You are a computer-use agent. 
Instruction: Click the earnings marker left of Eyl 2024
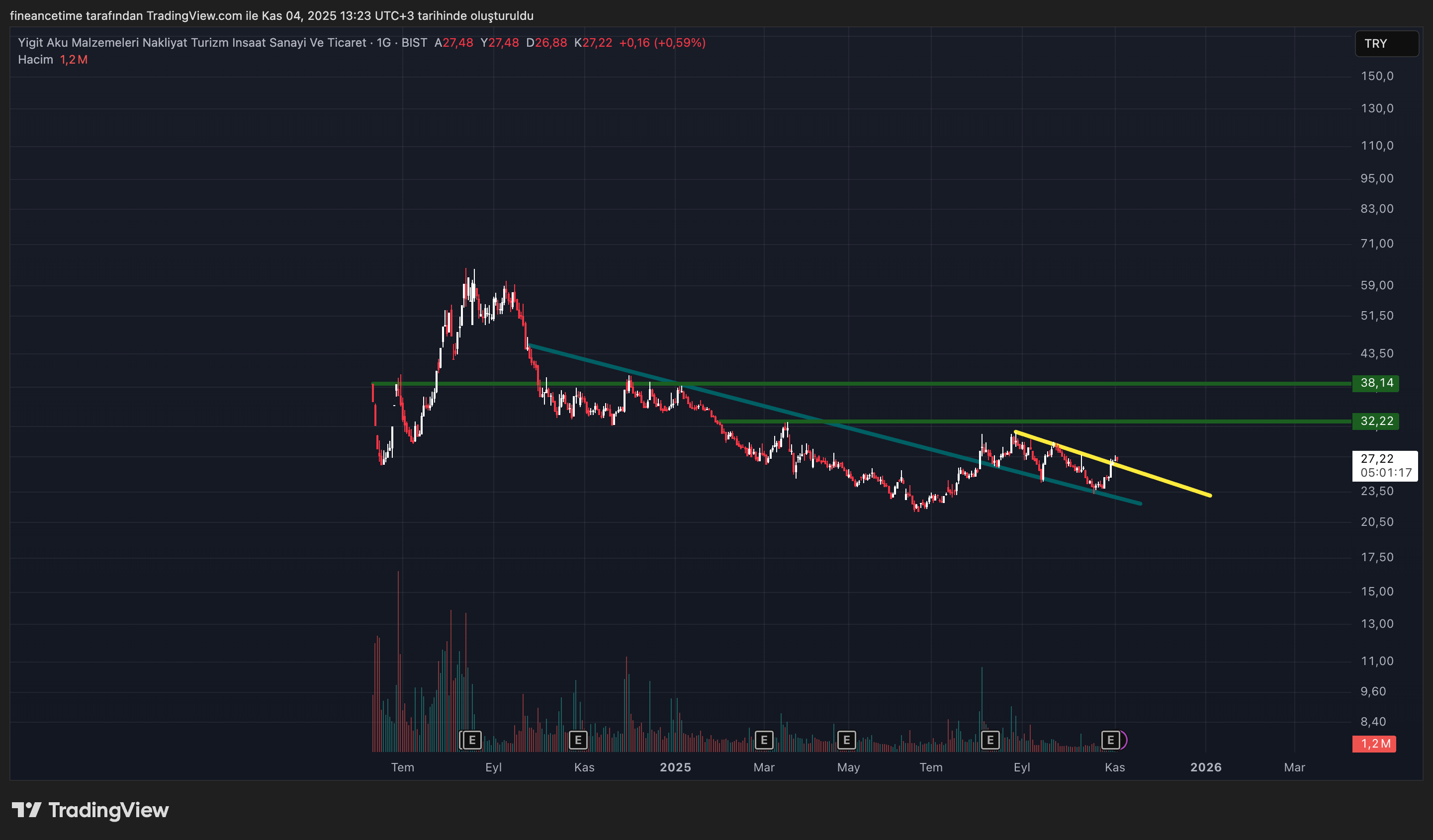[x=471, y=740]
